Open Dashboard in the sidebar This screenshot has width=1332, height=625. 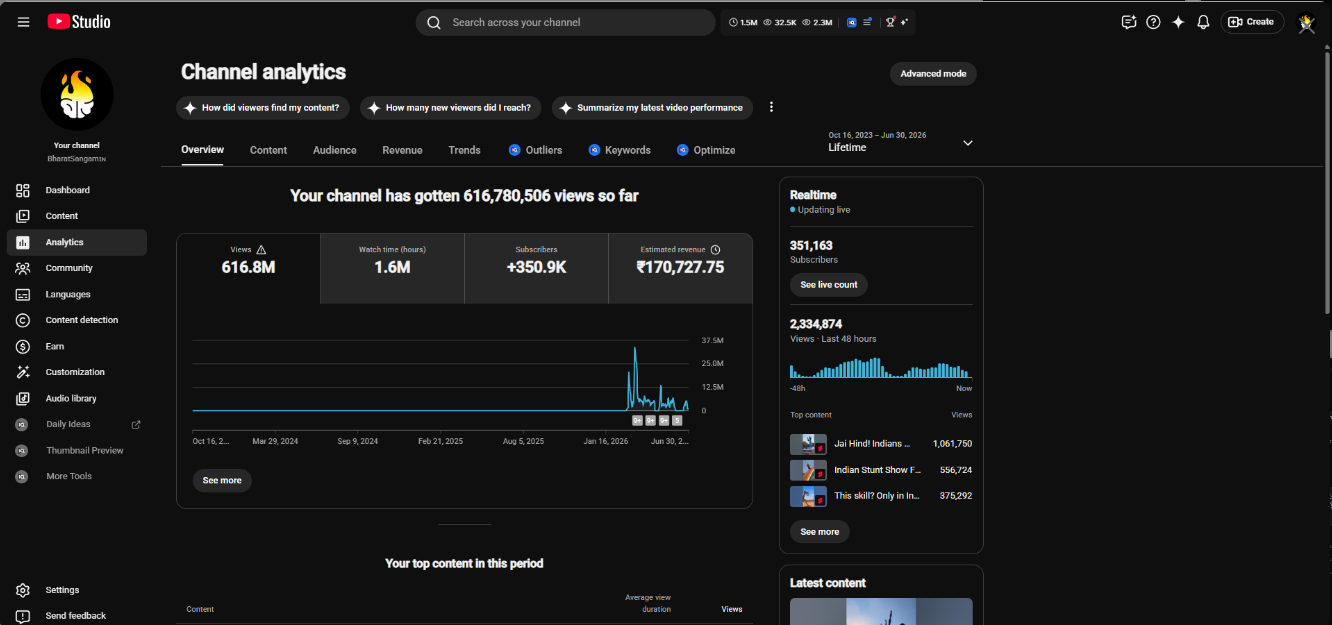(77, 190)
